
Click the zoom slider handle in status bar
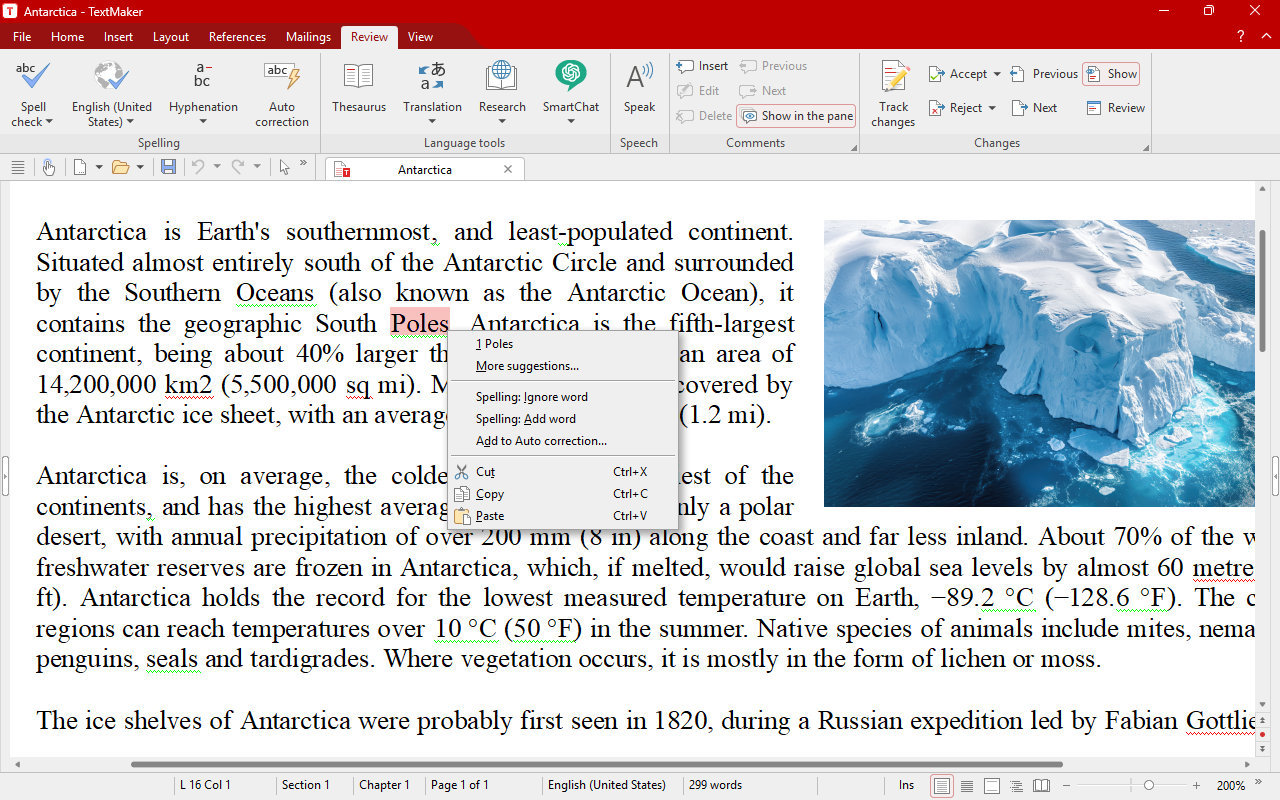(1149, 785)
